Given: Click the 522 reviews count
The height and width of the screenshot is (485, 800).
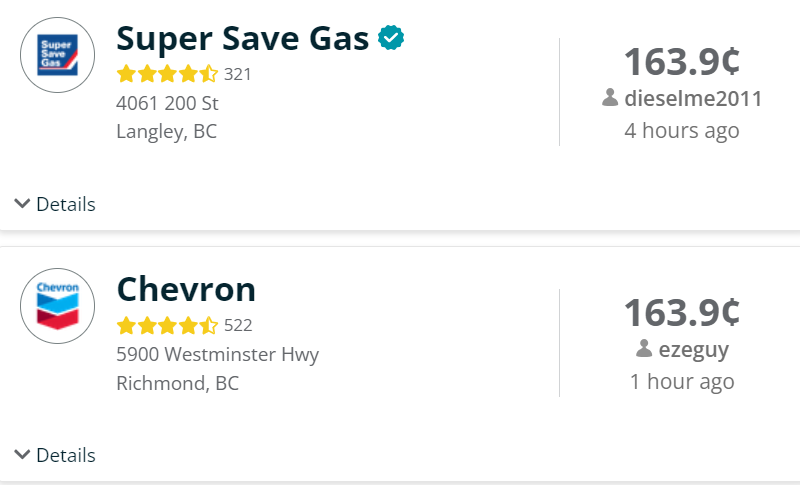Looking at the screenshot, I should [238, 325].
